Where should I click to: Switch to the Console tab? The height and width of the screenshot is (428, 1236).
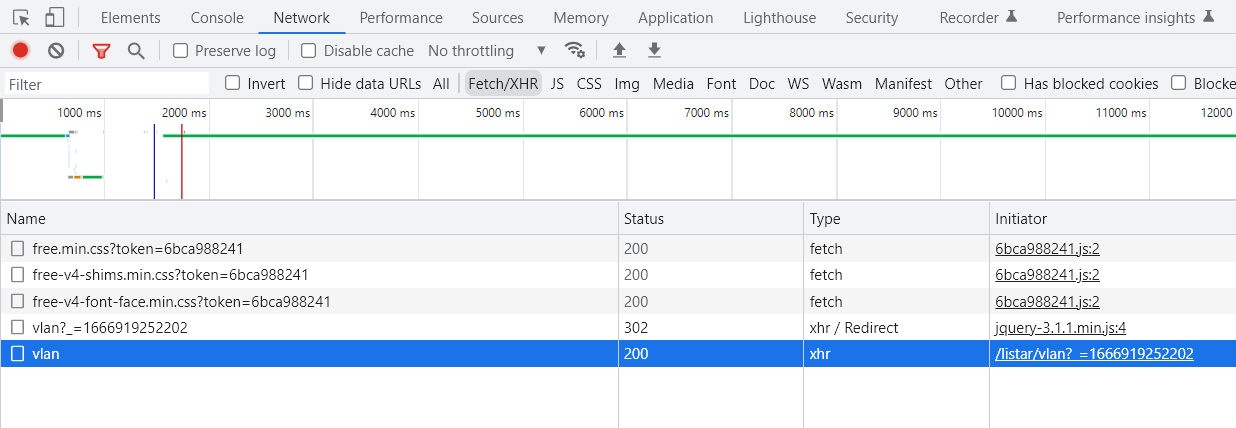pyautogui.click(x=217, y=17)
